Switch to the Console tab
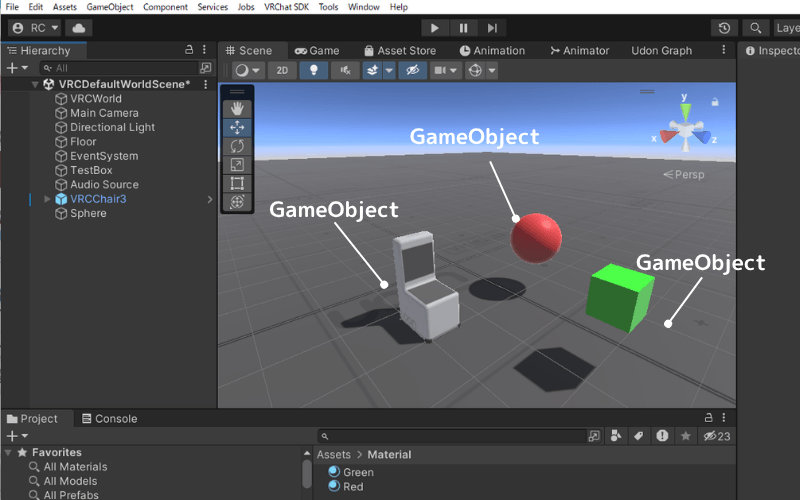The width and height of the screenshot is (800, 500). point(110,419)
